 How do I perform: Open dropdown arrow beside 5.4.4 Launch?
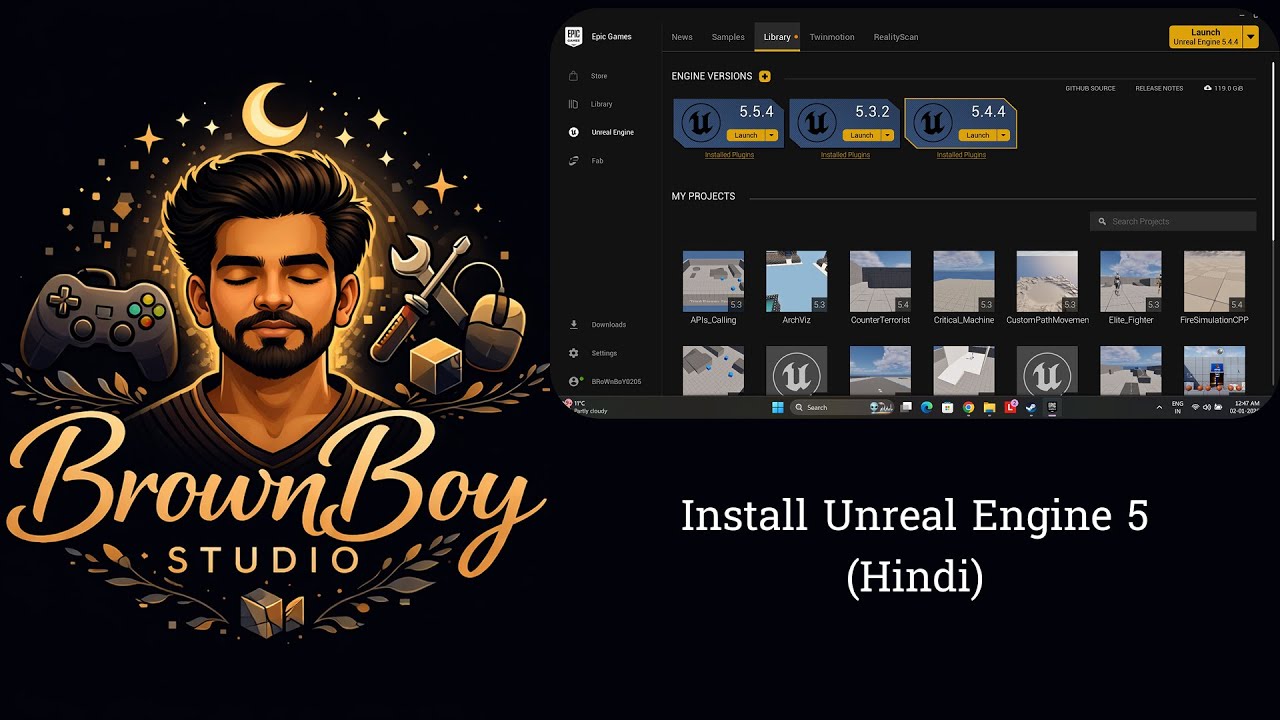[1004, 135]
